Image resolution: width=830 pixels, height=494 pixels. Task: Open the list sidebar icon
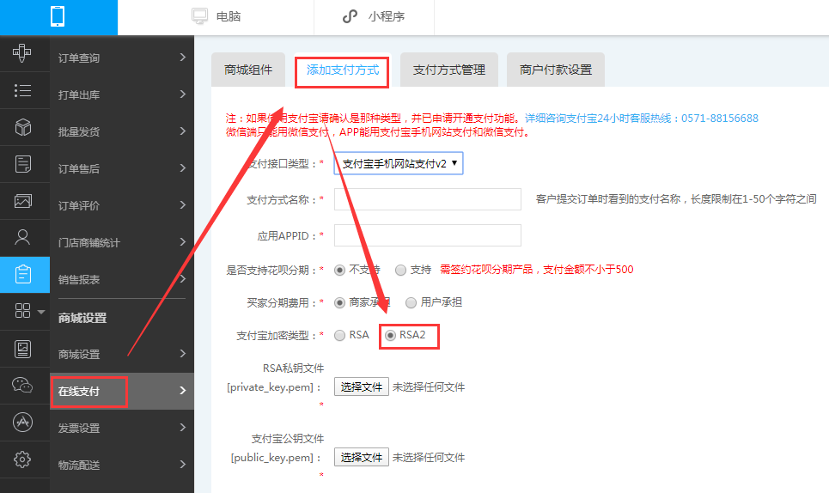(22, 91)
